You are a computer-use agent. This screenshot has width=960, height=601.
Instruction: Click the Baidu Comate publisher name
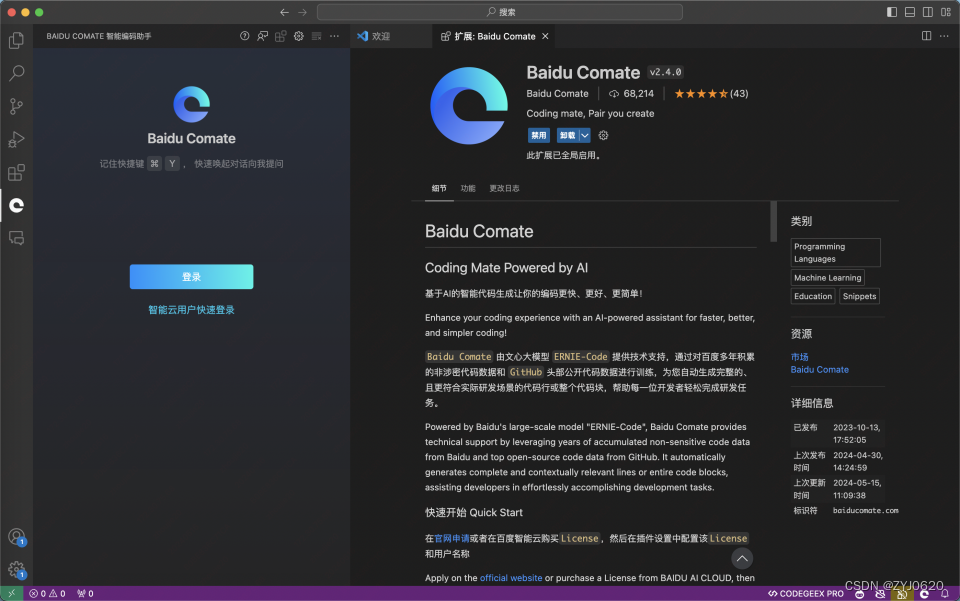click(x=557, y=94)
